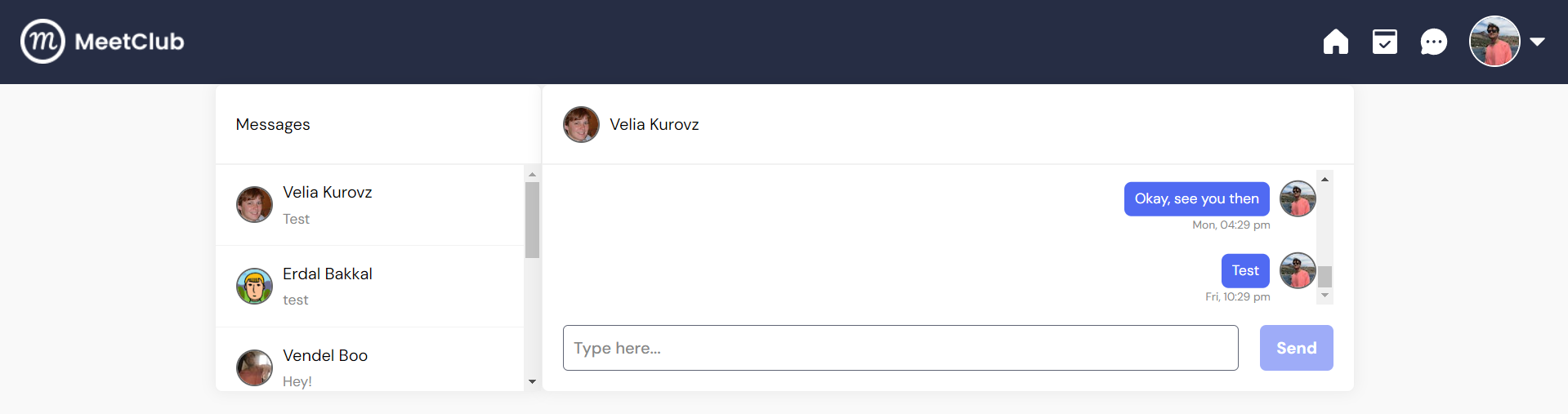
Task: Open the calendar check events icon
Action: click(1385, 42)
